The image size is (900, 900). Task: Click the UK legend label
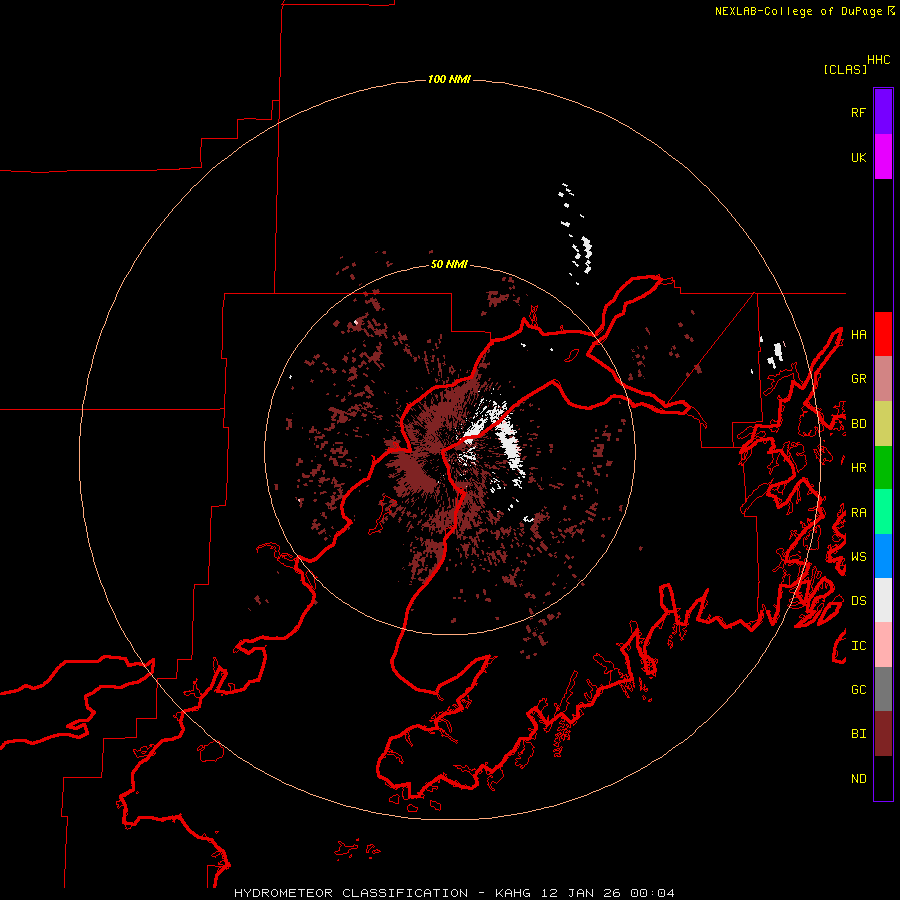[858, 157]
